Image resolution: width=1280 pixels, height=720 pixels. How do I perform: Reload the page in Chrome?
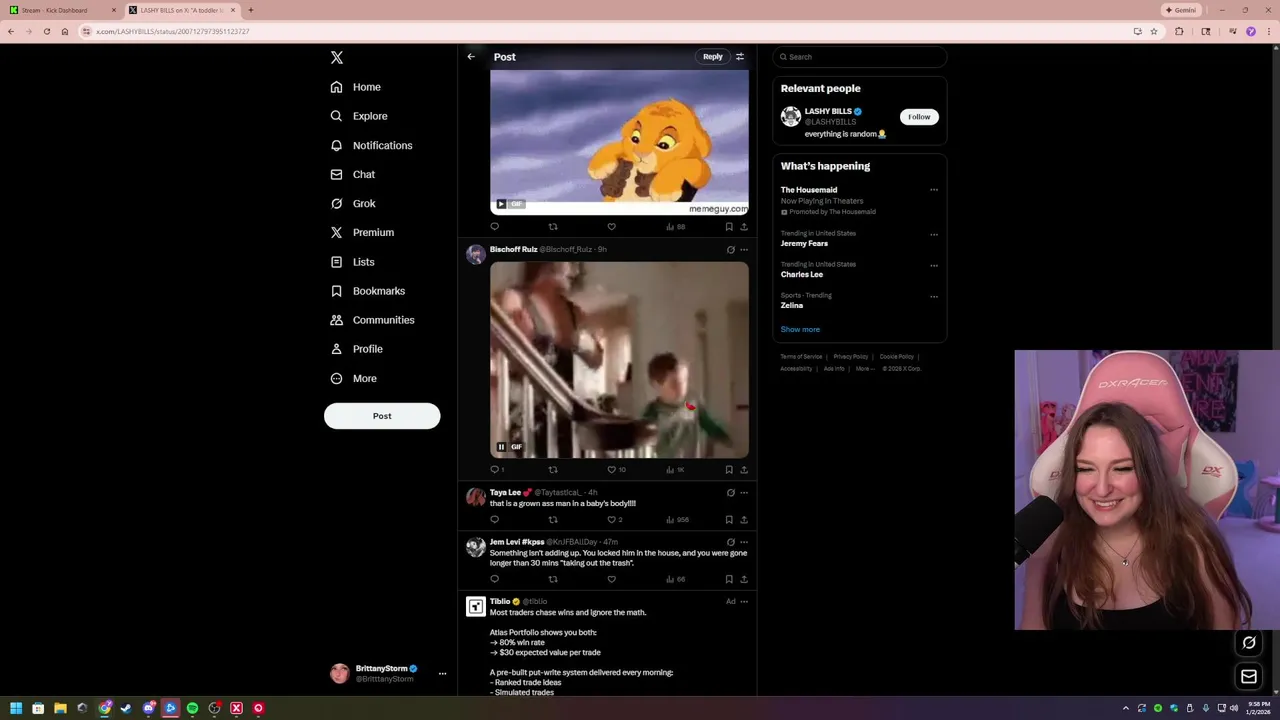click(46, 31)
